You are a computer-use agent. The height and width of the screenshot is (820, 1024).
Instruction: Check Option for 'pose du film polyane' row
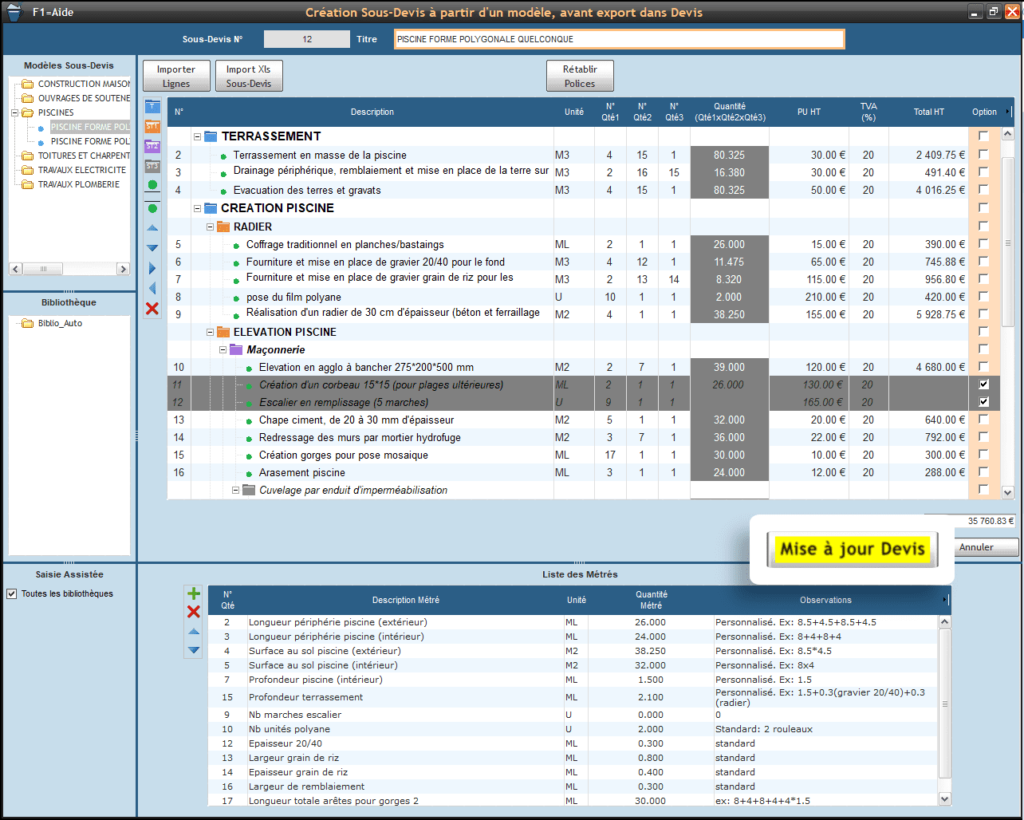coord(984,296)
